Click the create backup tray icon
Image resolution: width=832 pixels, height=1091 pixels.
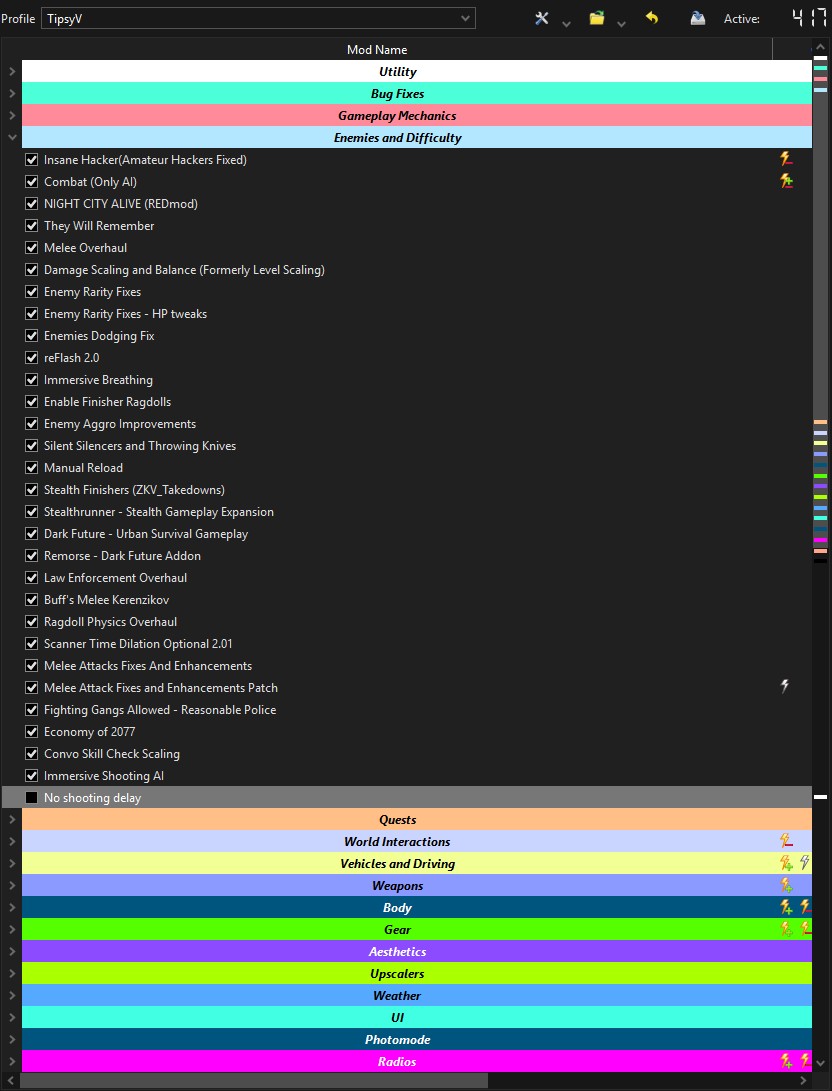(698, 19)
